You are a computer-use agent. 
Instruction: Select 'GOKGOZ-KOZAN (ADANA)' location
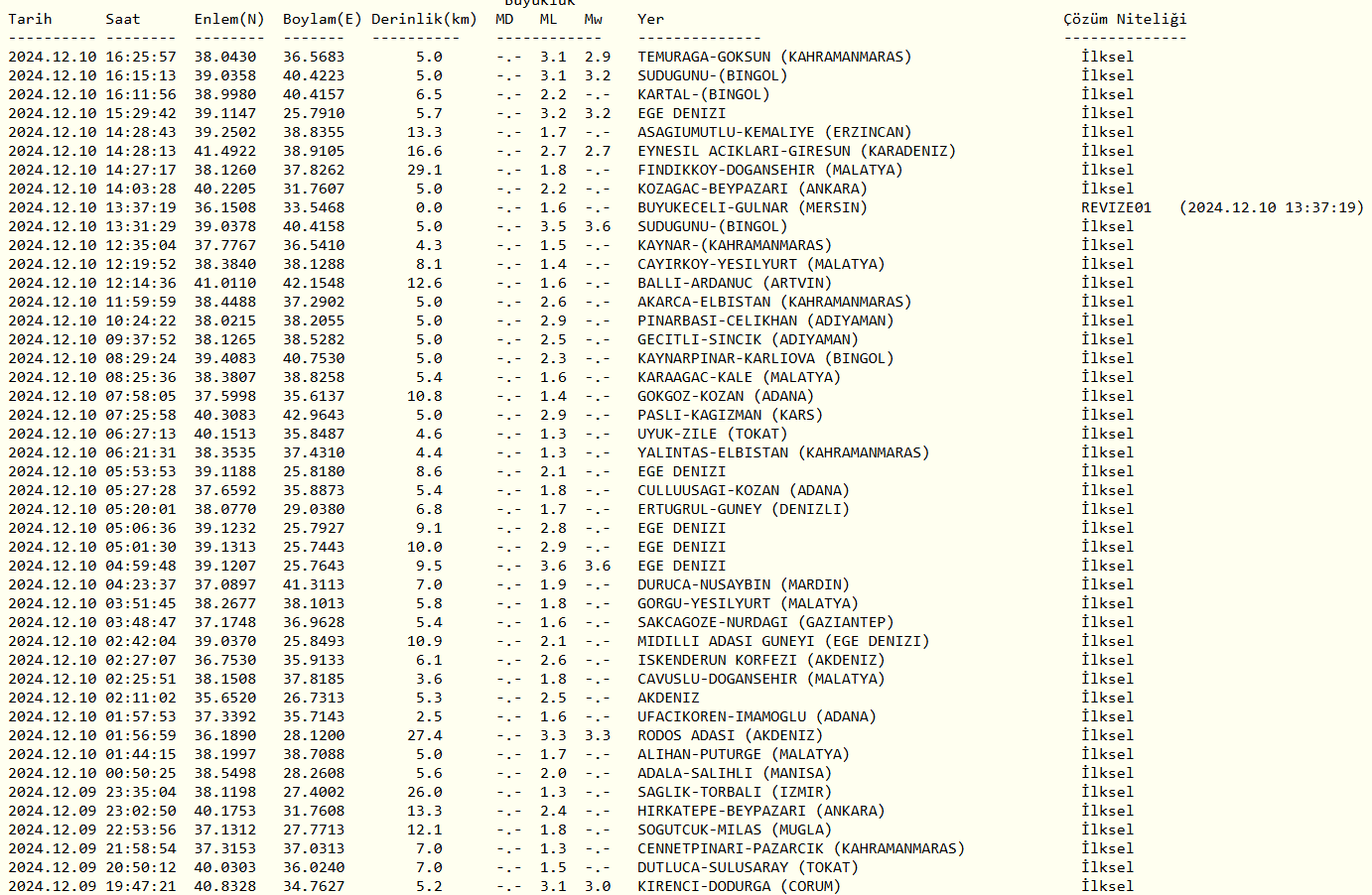point(726,396)
